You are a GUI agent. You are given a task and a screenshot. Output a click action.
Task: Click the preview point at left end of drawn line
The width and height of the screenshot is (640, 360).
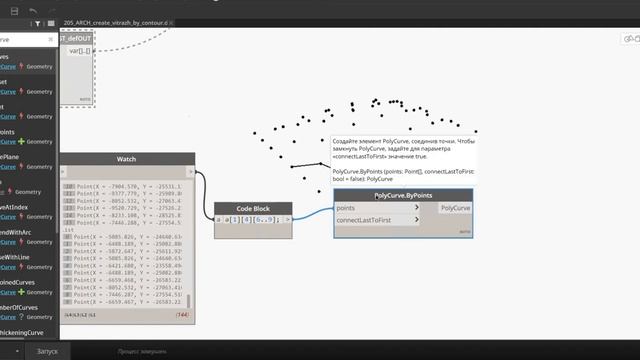(291, 167)
